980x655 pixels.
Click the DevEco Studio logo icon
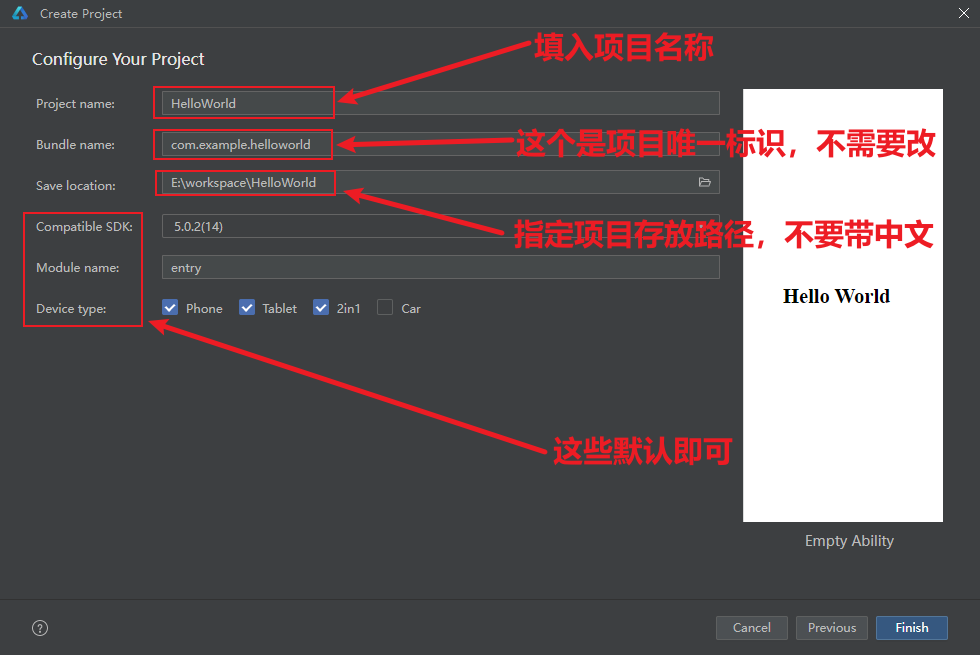20,13
